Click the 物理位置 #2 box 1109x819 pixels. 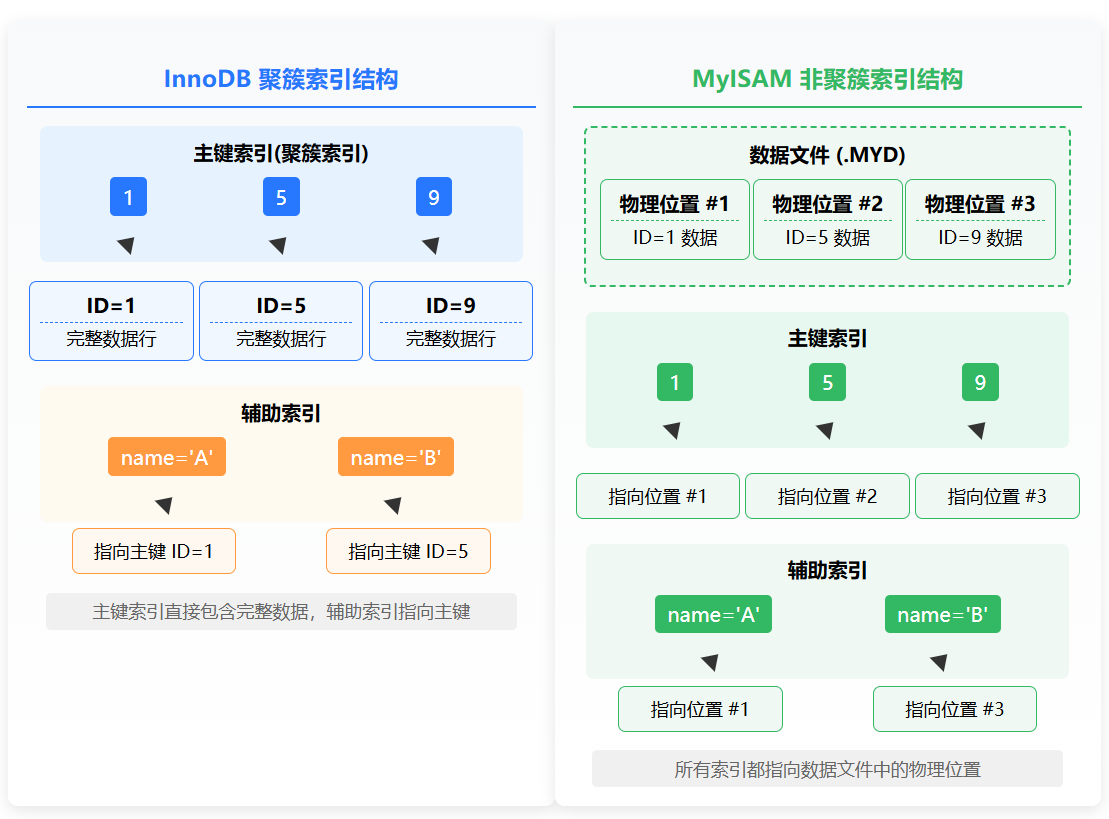pos(828,219)
